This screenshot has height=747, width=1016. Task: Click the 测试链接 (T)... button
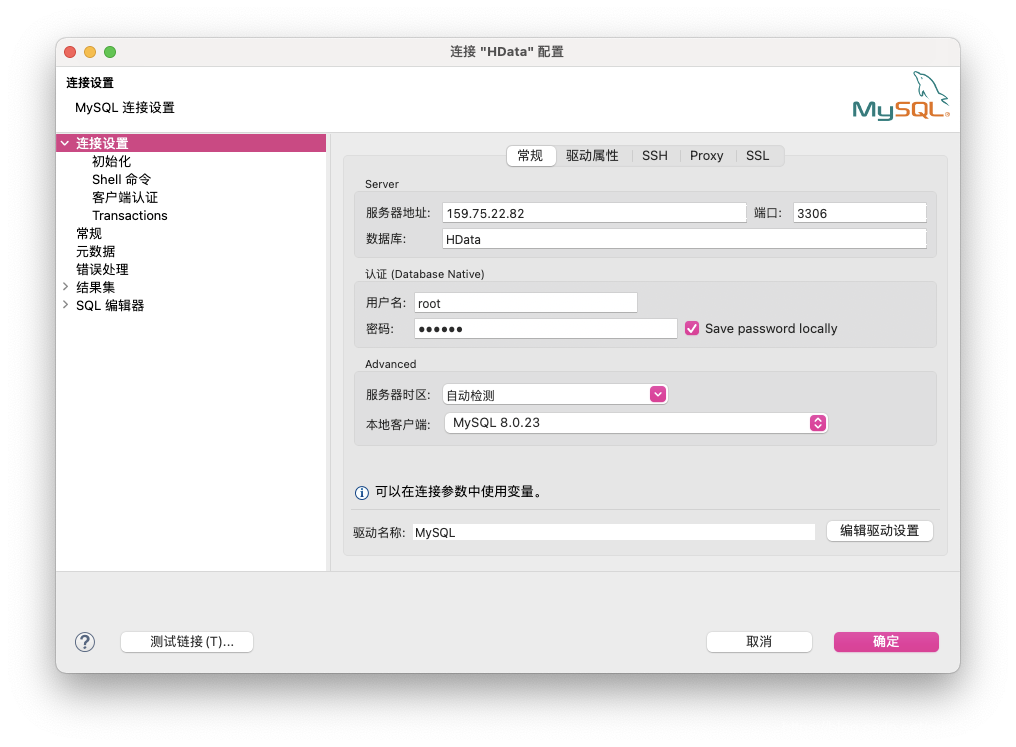pyautogui.click(x=187, y=642)
